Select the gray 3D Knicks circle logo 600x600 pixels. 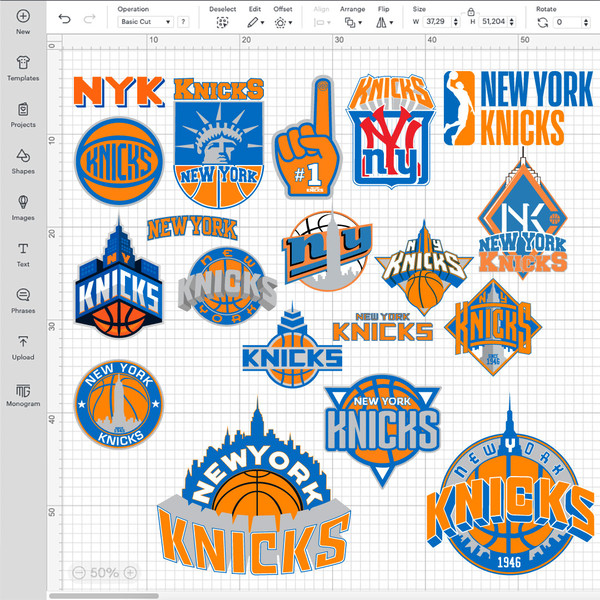pyautogui.click(x=228, y=286)
